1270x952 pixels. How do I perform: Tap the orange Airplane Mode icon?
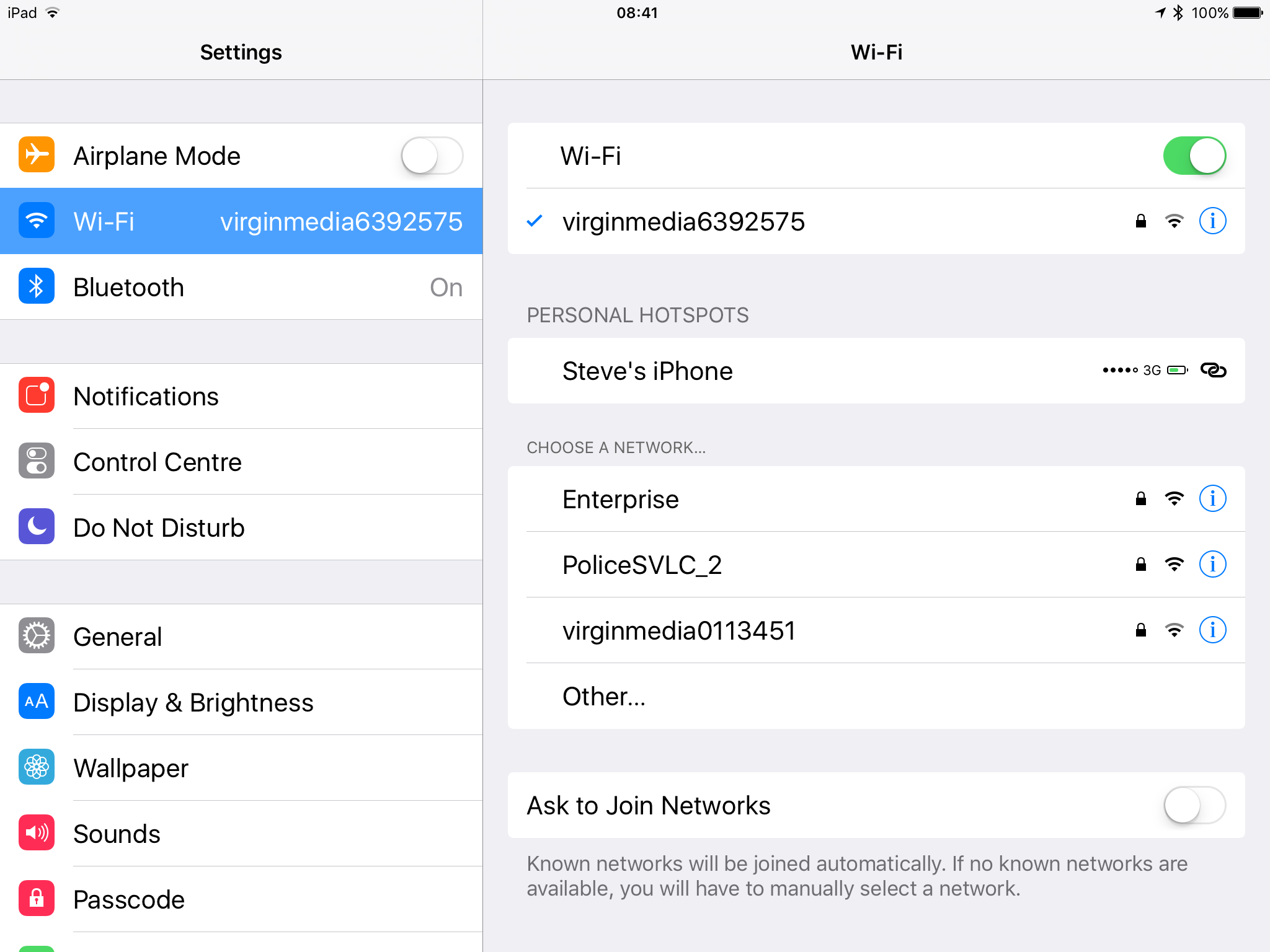pos(37,155)
